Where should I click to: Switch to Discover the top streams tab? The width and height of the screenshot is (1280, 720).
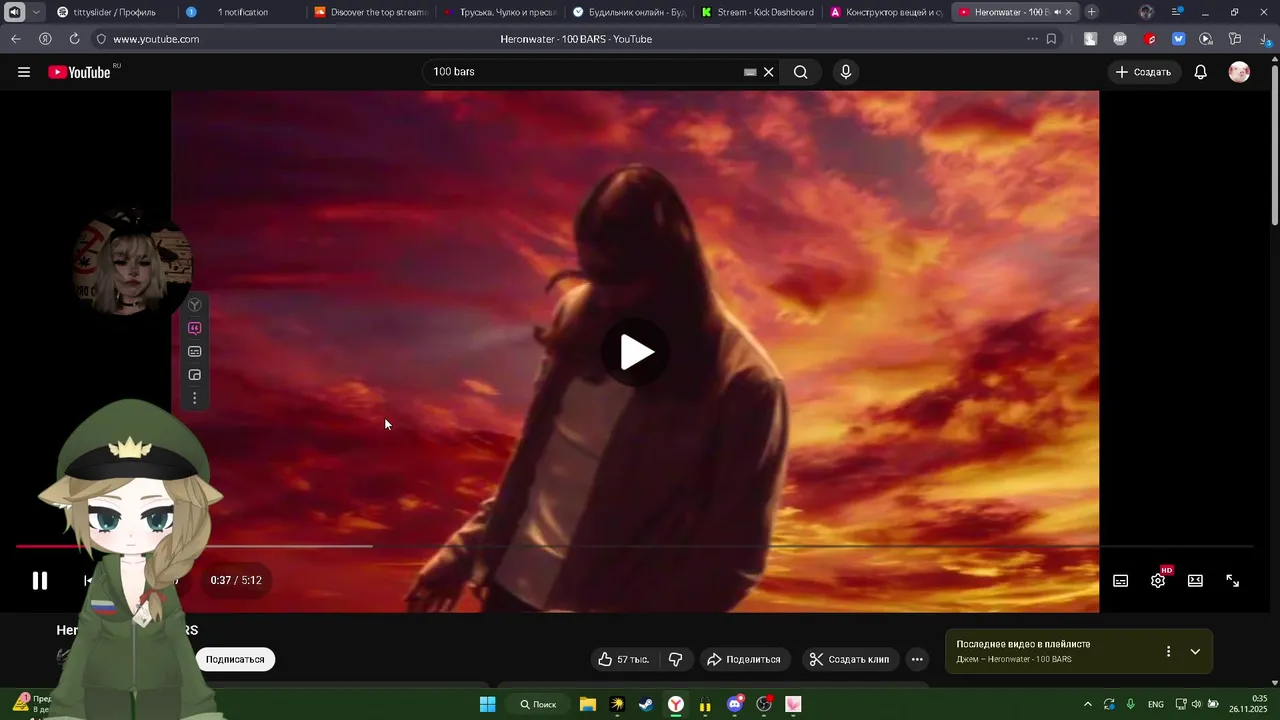(x=371, y=12)
